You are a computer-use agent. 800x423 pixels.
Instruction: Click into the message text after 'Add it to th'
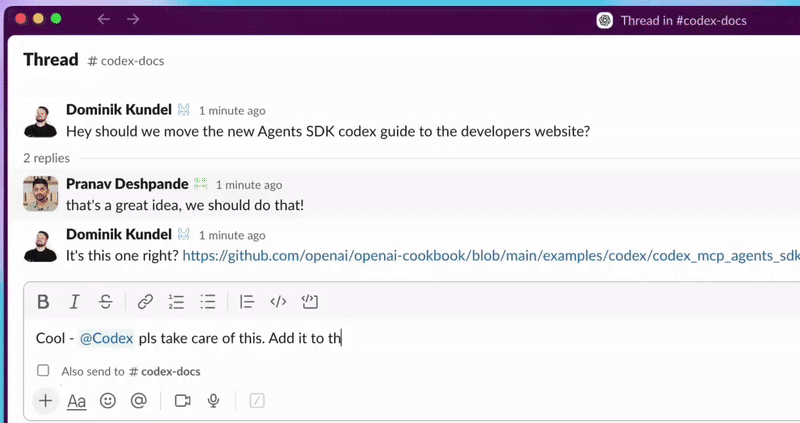tap(343, 338)
